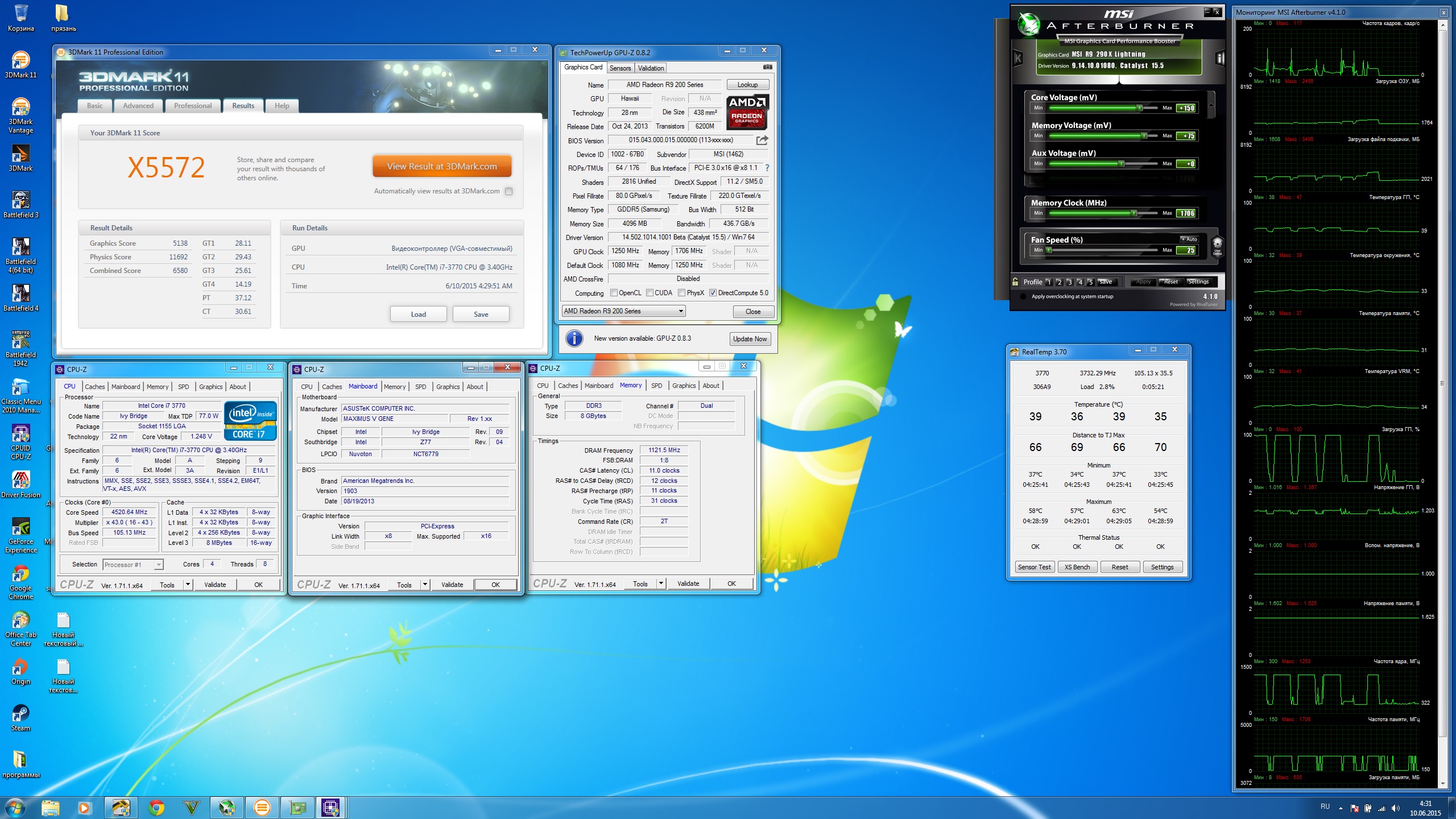Click View Result at 3DMark.com button
The image size is (1456, 819).
442,167
